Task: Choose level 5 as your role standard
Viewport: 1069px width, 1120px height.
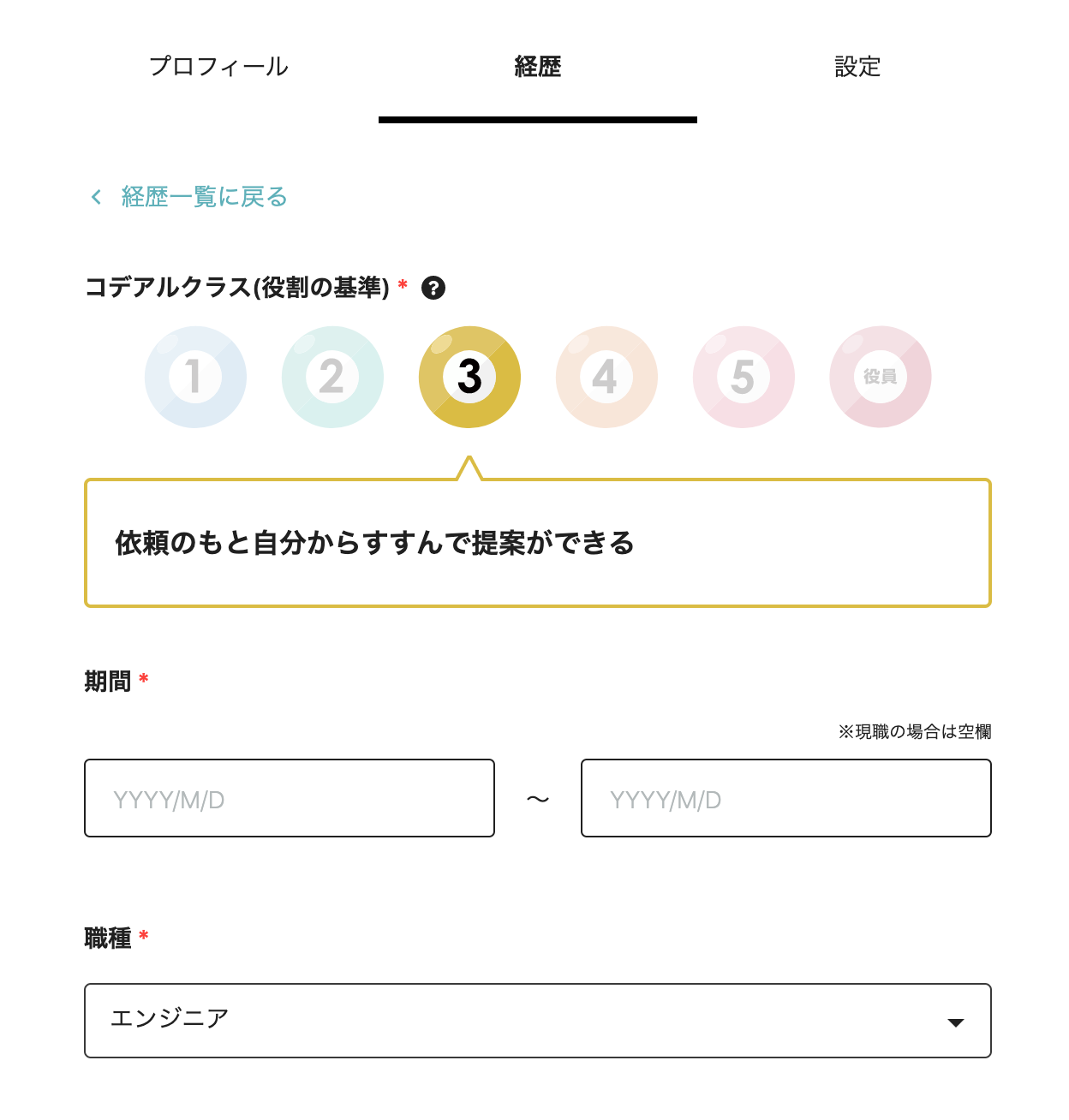Action: [743, 377]
